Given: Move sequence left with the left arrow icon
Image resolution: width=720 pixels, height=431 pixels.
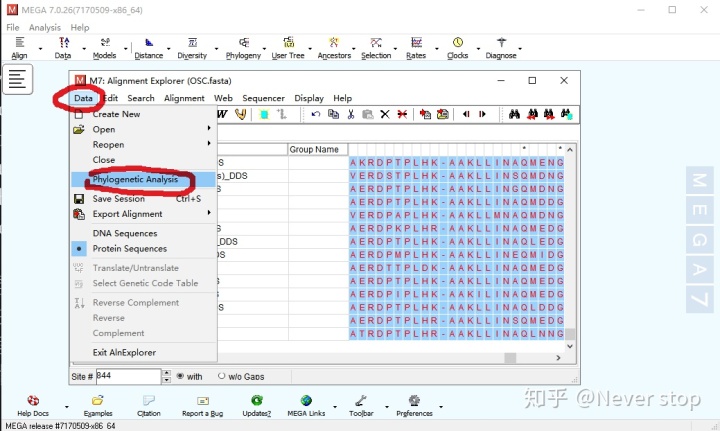Looking at the screenshot, I should (466, 114).
